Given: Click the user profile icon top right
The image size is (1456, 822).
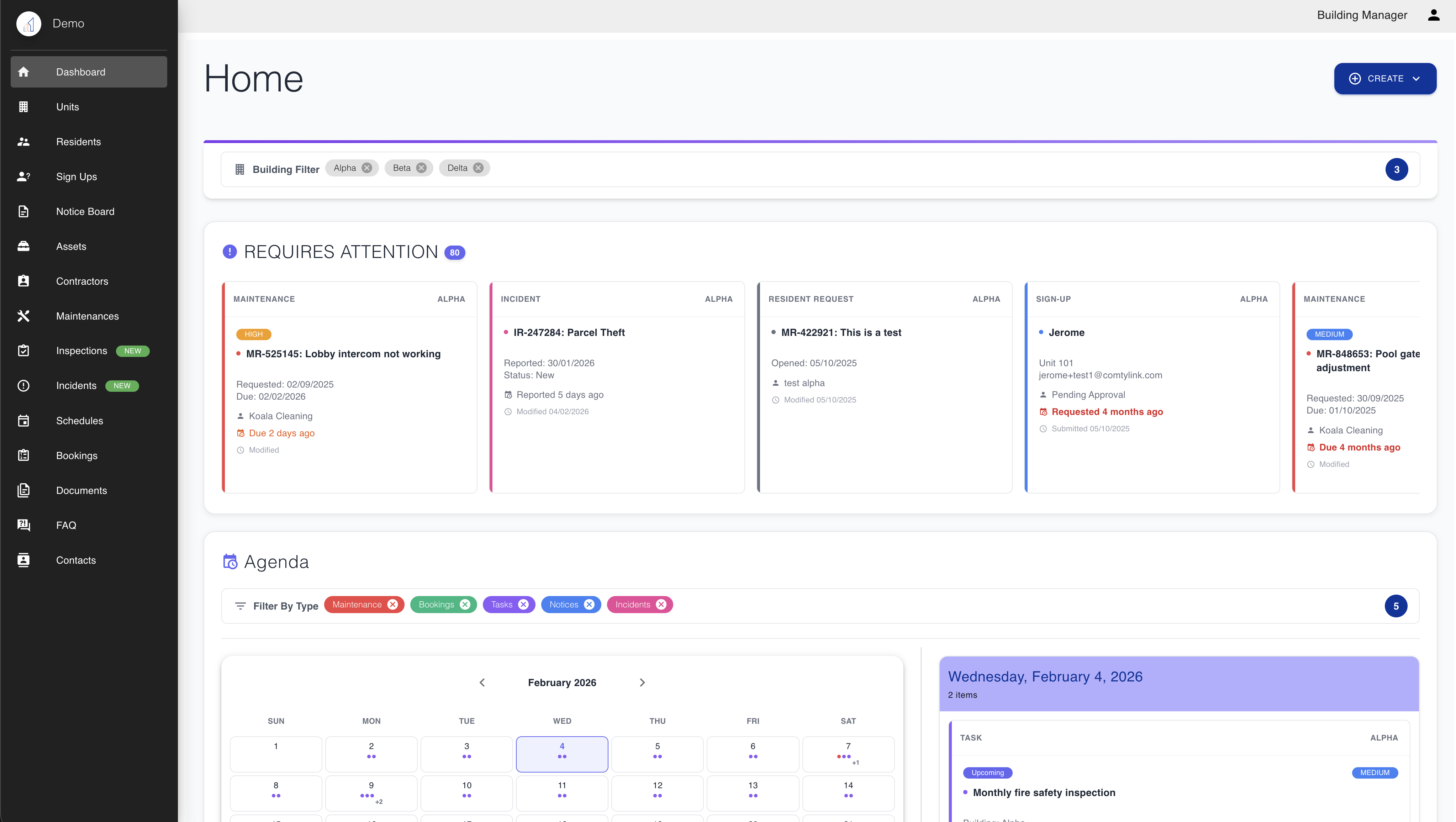Looking at the screenshot, I should tap(1434, 15).
